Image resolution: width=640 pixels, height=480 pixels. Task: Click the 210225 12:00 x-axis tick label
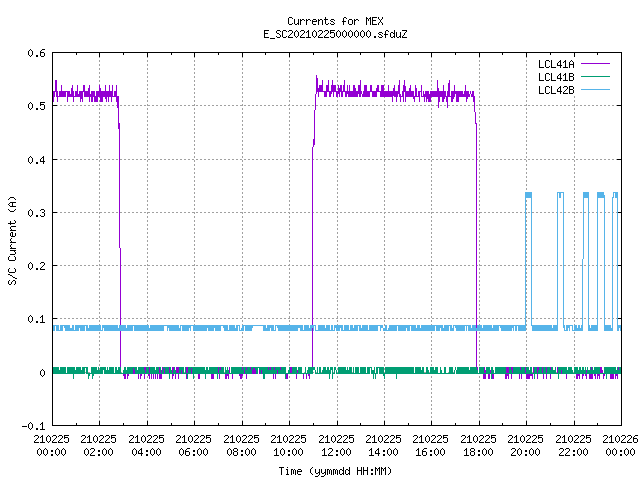[x=336, y=446]
